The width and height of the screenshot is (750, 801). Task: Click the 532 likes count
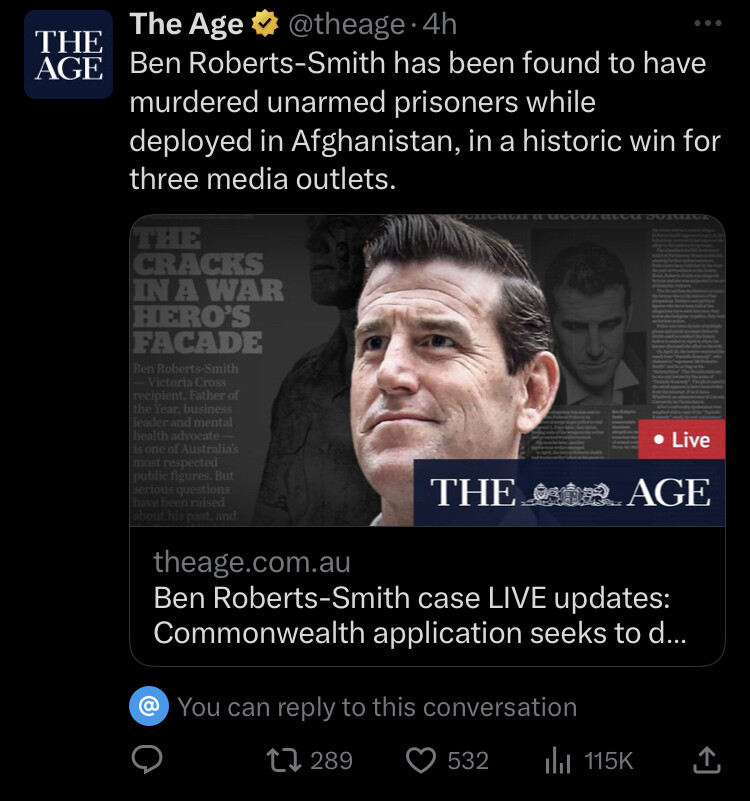coord(467,761)
